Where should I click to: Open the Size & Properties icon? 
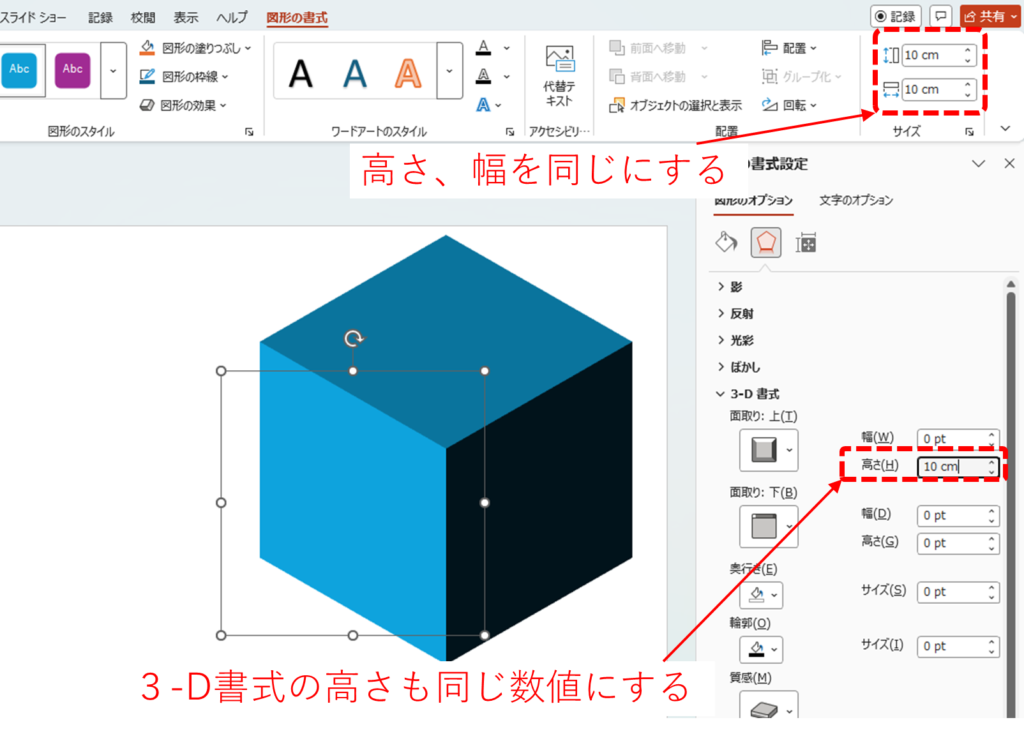click(805, 242)
